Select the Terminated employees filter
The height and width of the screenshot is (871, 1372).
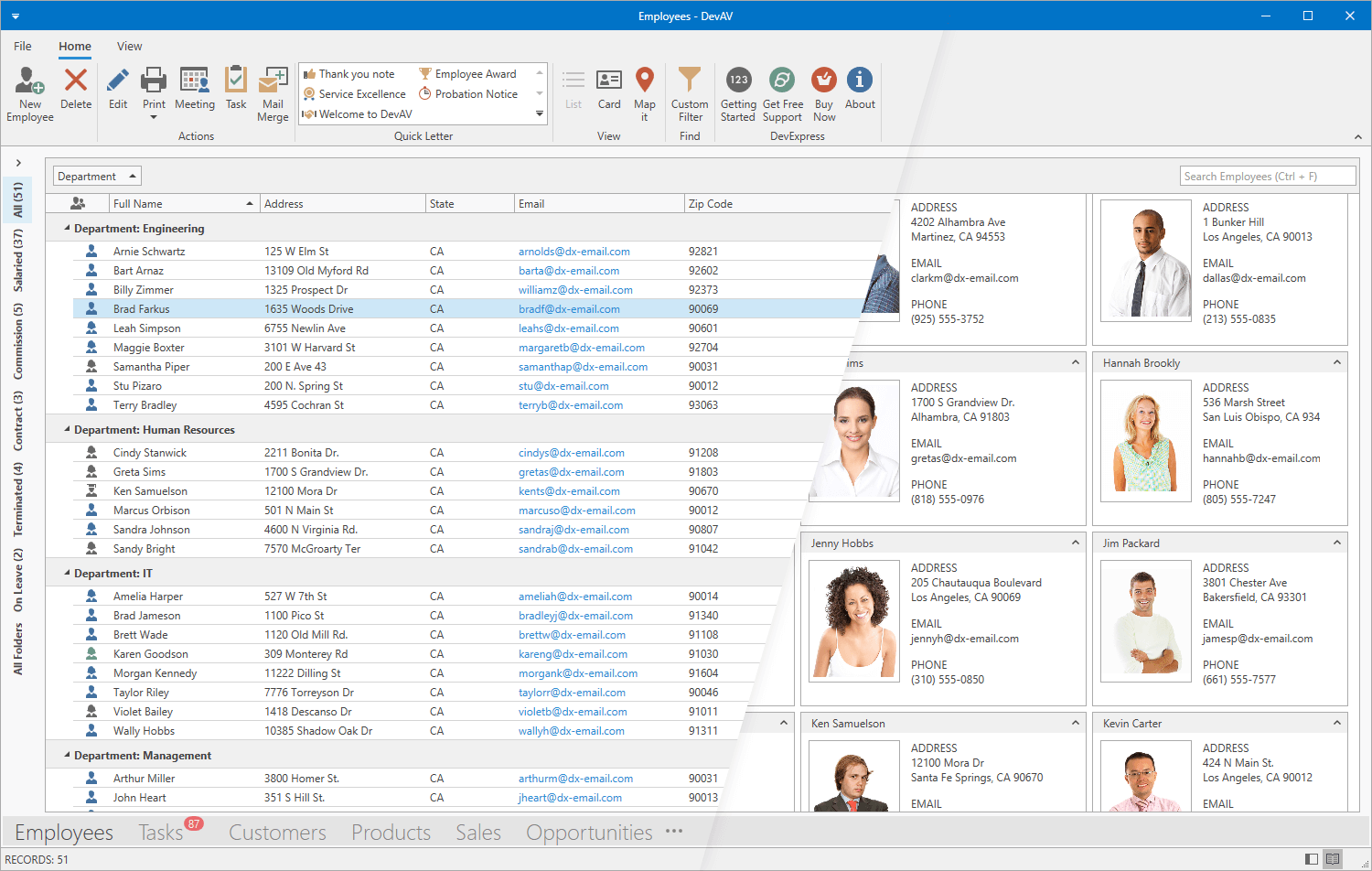(x=17, y=499)
